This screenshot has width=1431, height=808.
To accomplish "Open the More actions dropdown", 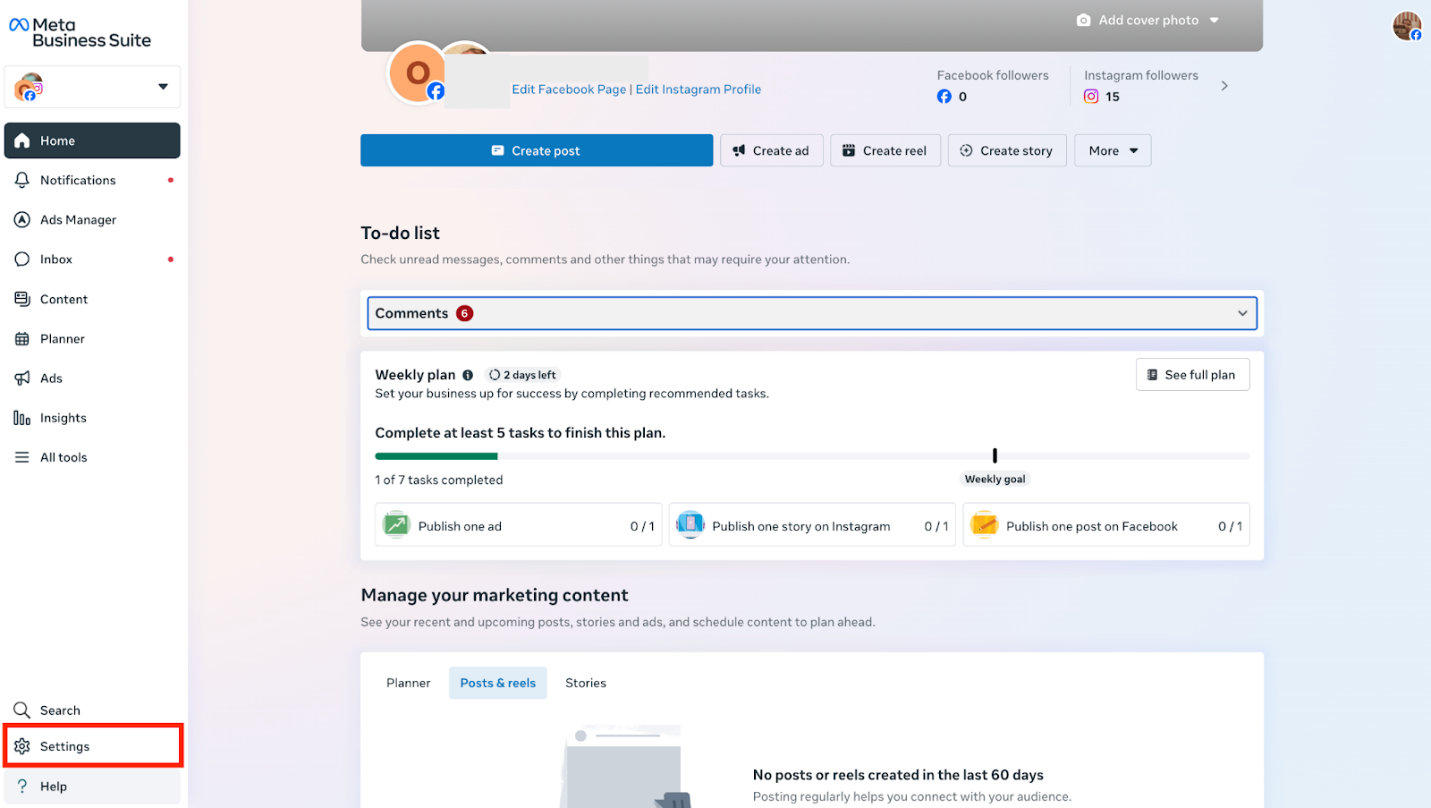I will coord(1112,150).
